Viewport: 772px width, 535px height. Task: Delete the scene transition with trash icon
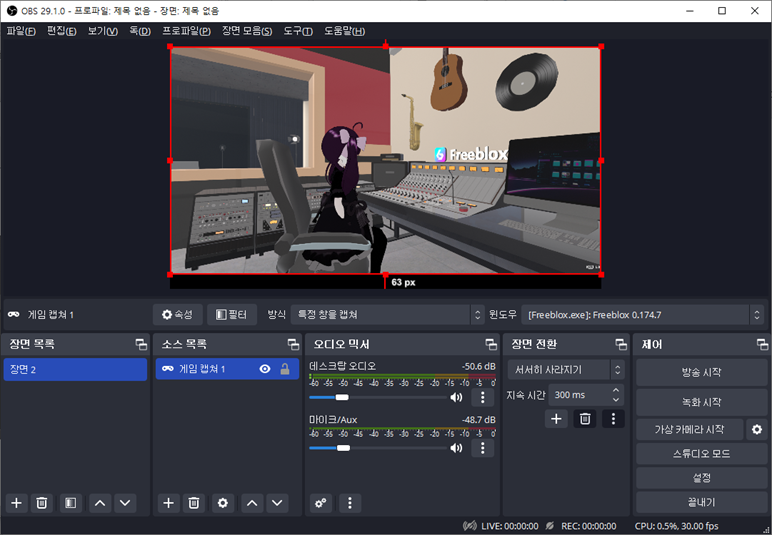point(586,419)
